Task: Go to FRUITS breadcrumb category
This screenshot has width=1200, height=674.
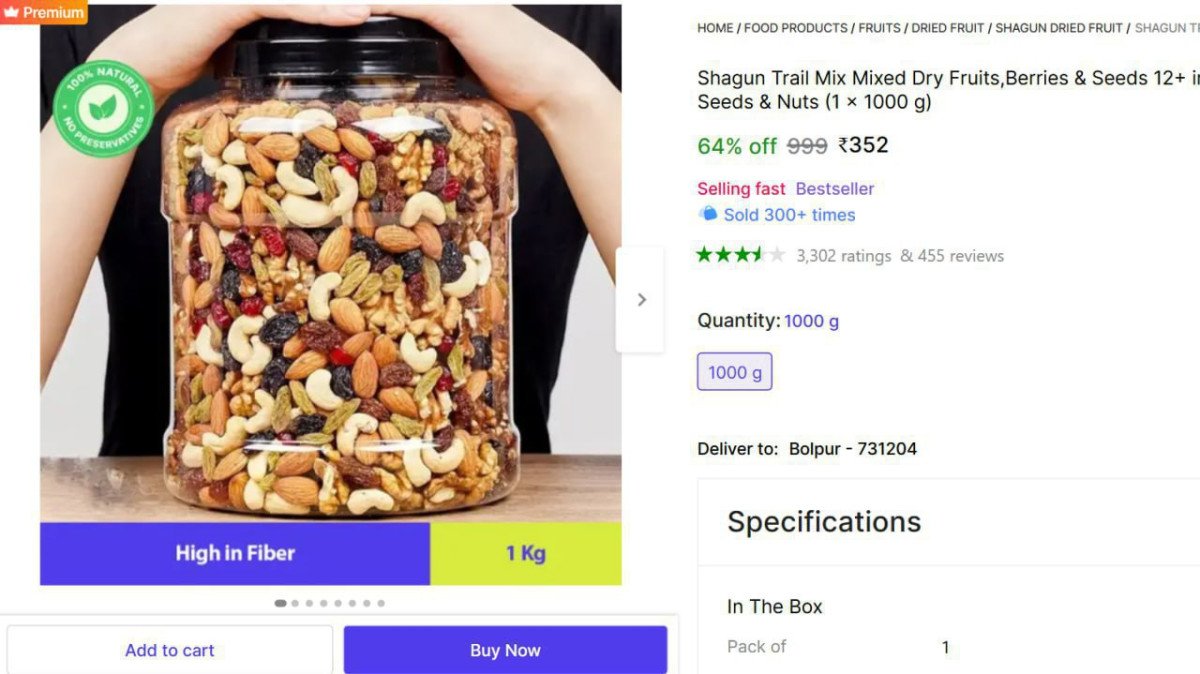Action: click(x=880, y=28)
